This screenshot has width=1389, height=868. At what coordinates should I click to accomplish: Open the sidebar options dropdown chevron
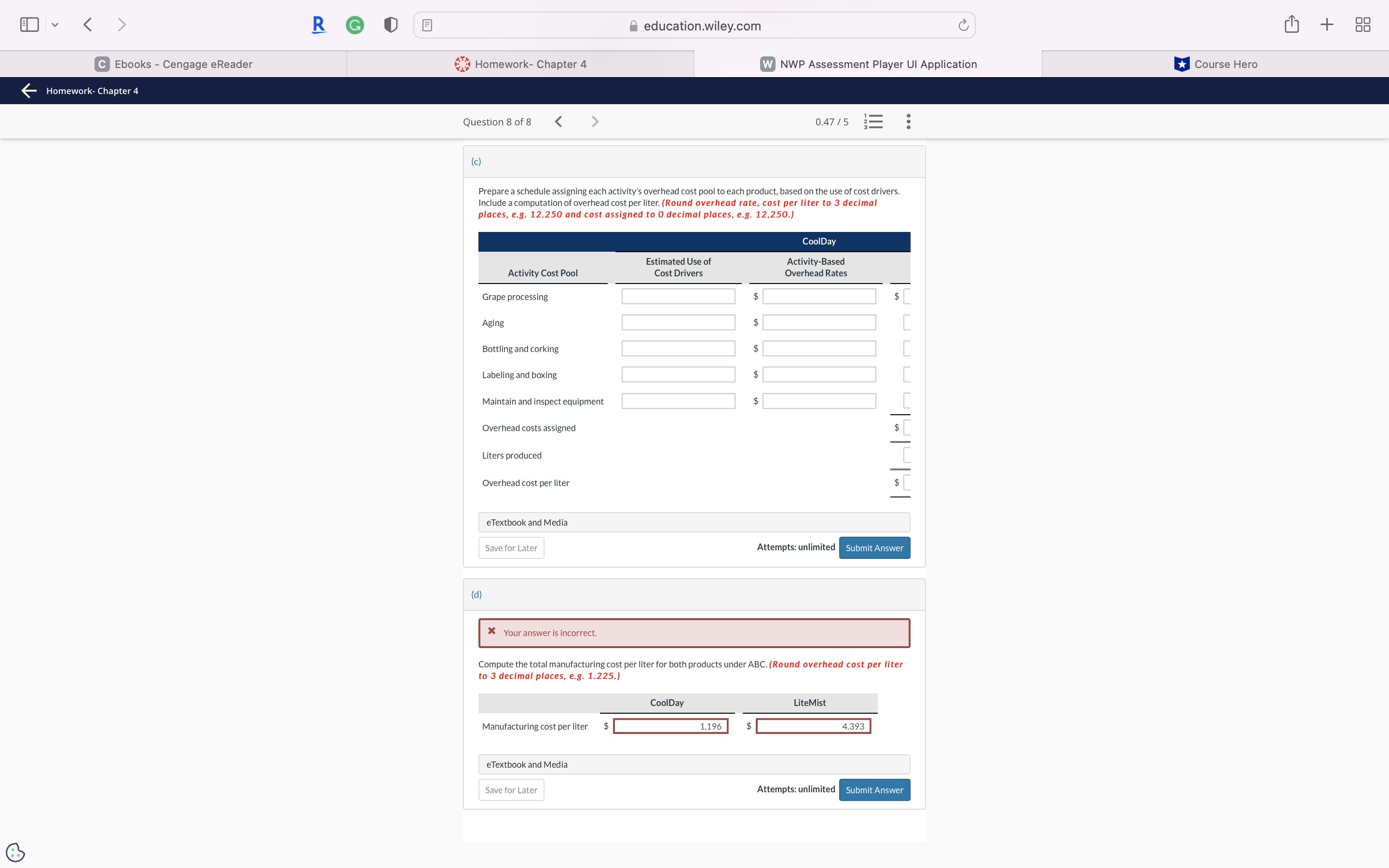click(x=55, y=25)
